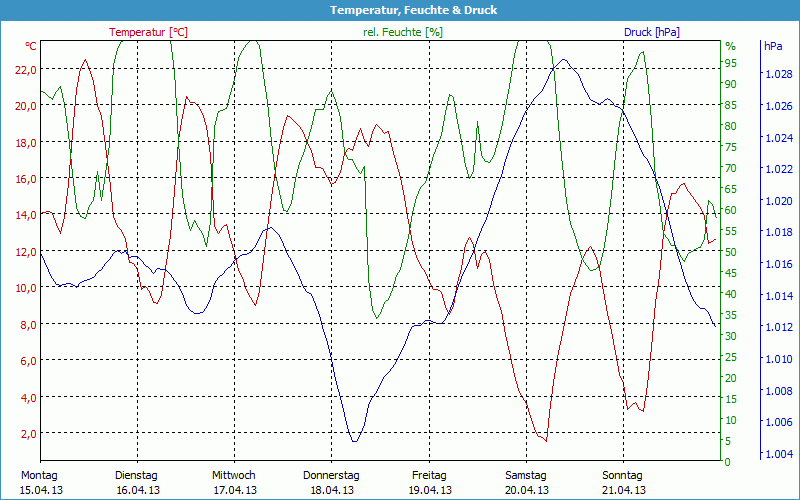The image size is (800, 500).
Task: Click pressure axis value 1.008
Action: pos(779,391)
